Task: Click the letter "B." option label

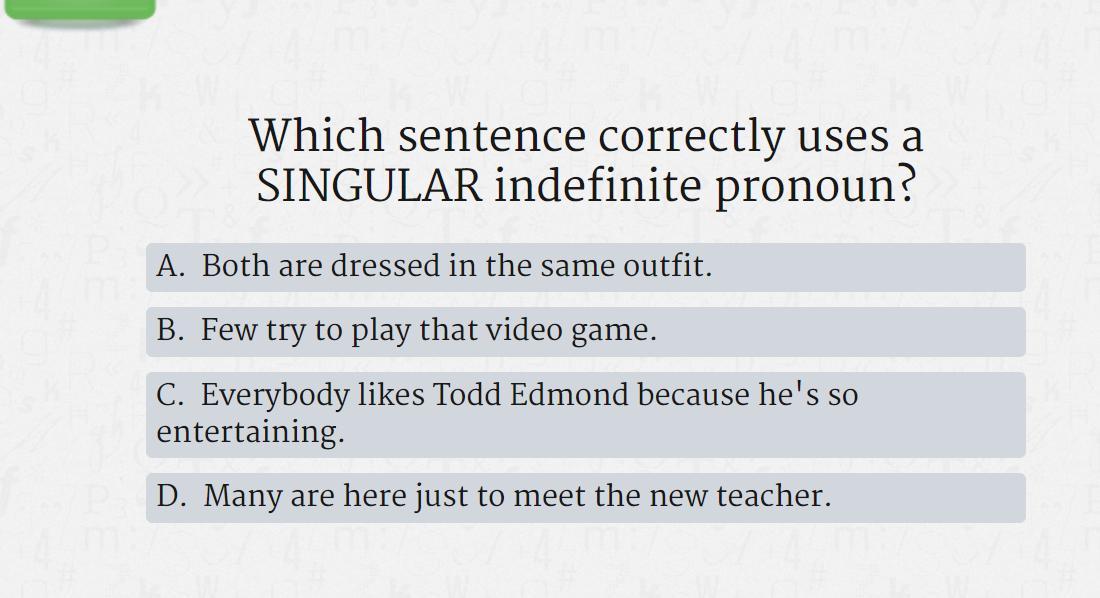Action: [x=170, y=330]
